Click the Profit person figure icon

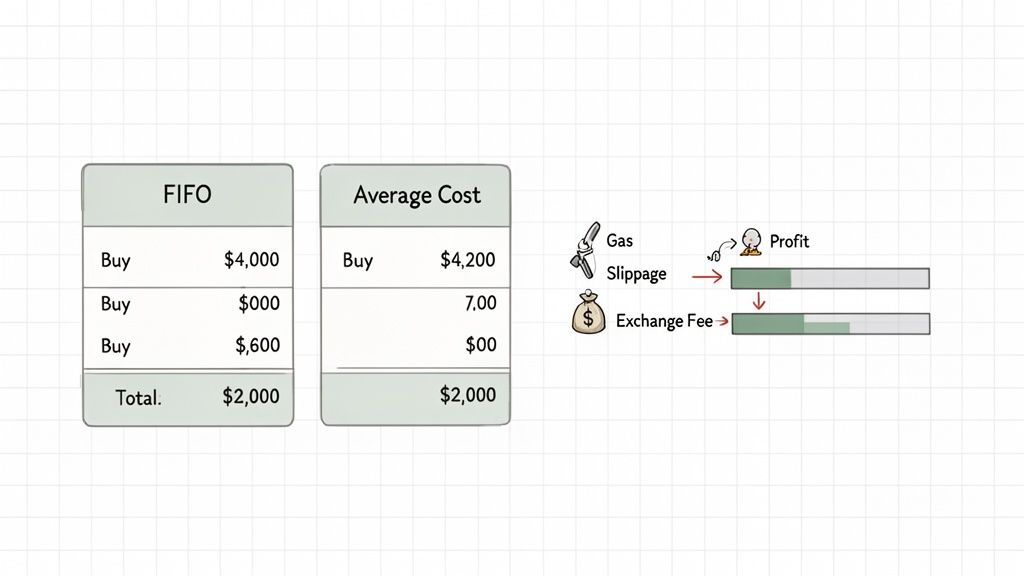tap(750, 240)
